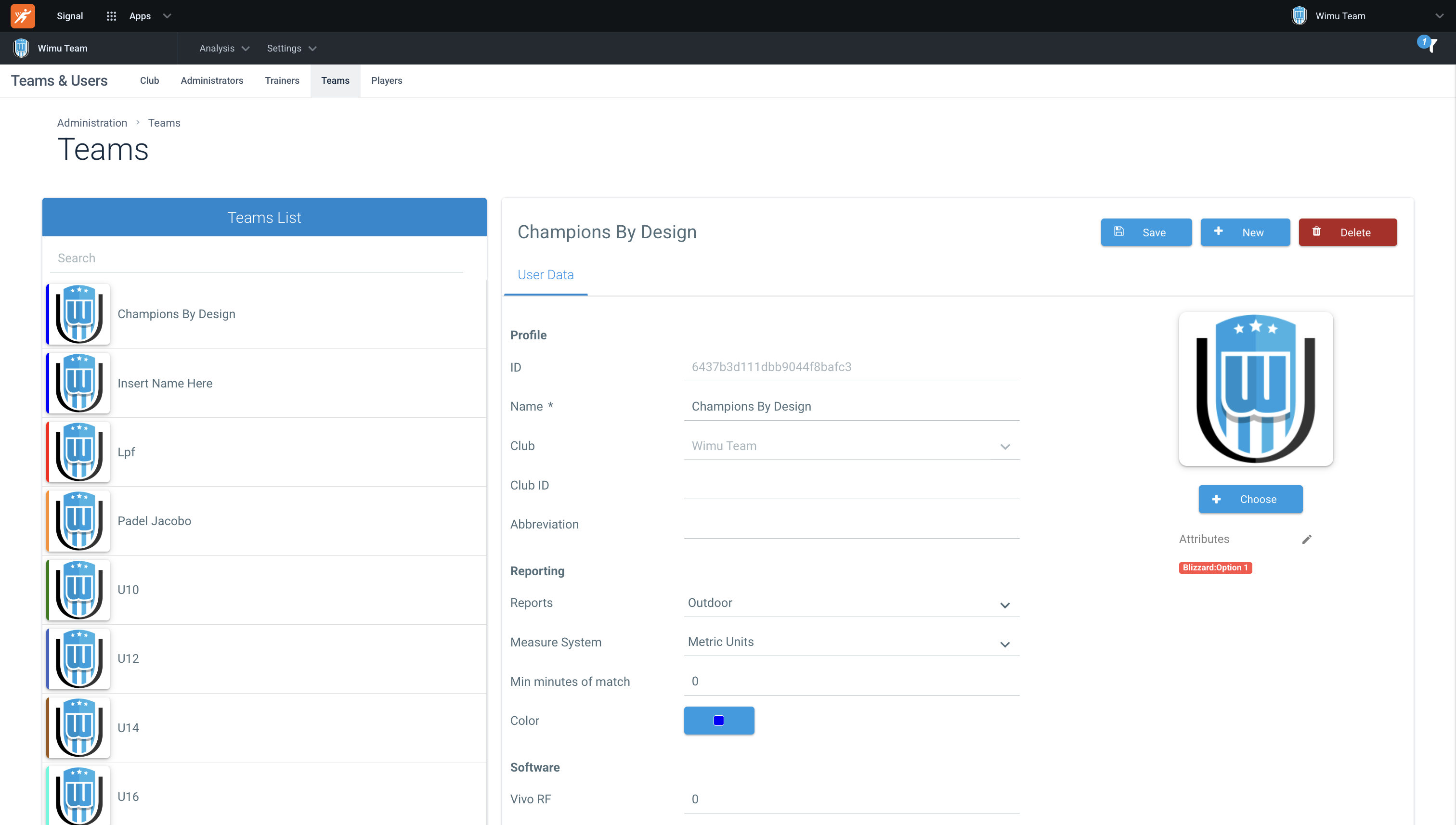Select the Padel Jacobo team crest
The width and height of the screenshot is (1456, 825).
coord(79,521)
